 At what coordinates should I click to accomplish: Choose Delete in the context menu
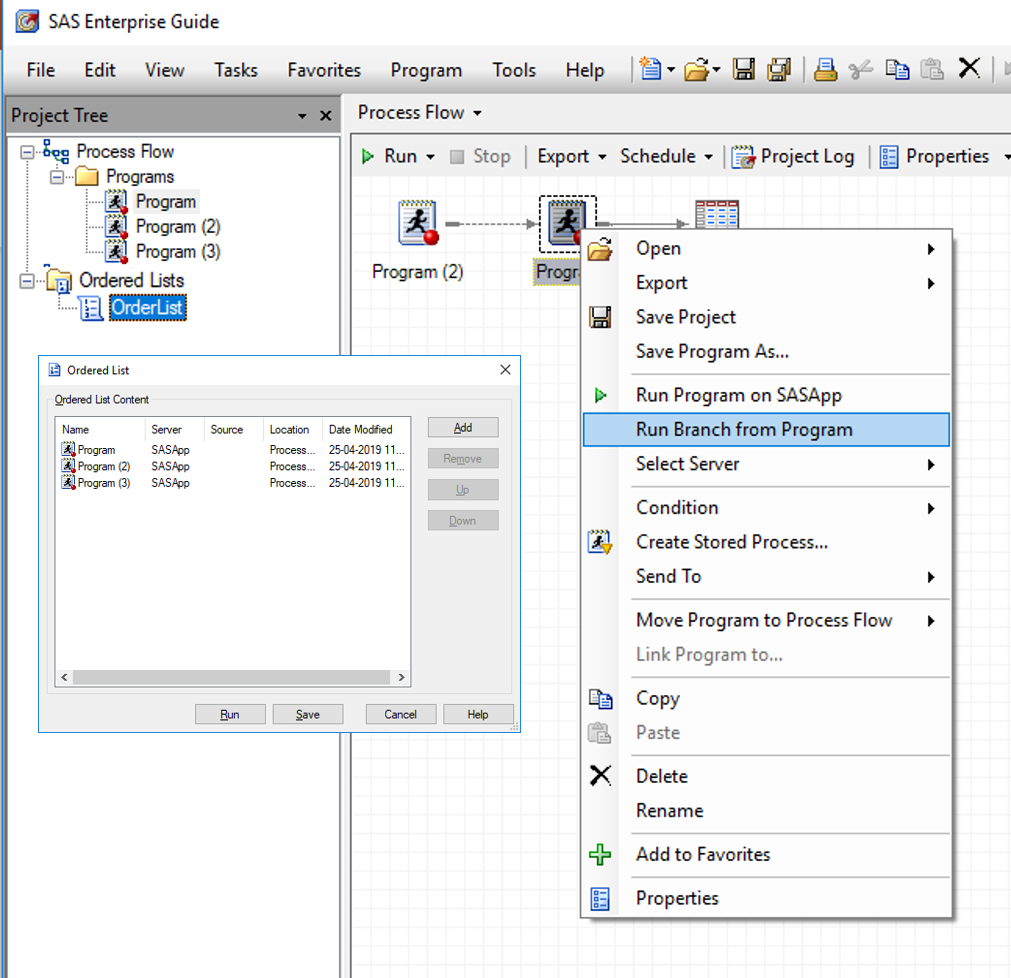pyautogui.click(x=766, y=776)
